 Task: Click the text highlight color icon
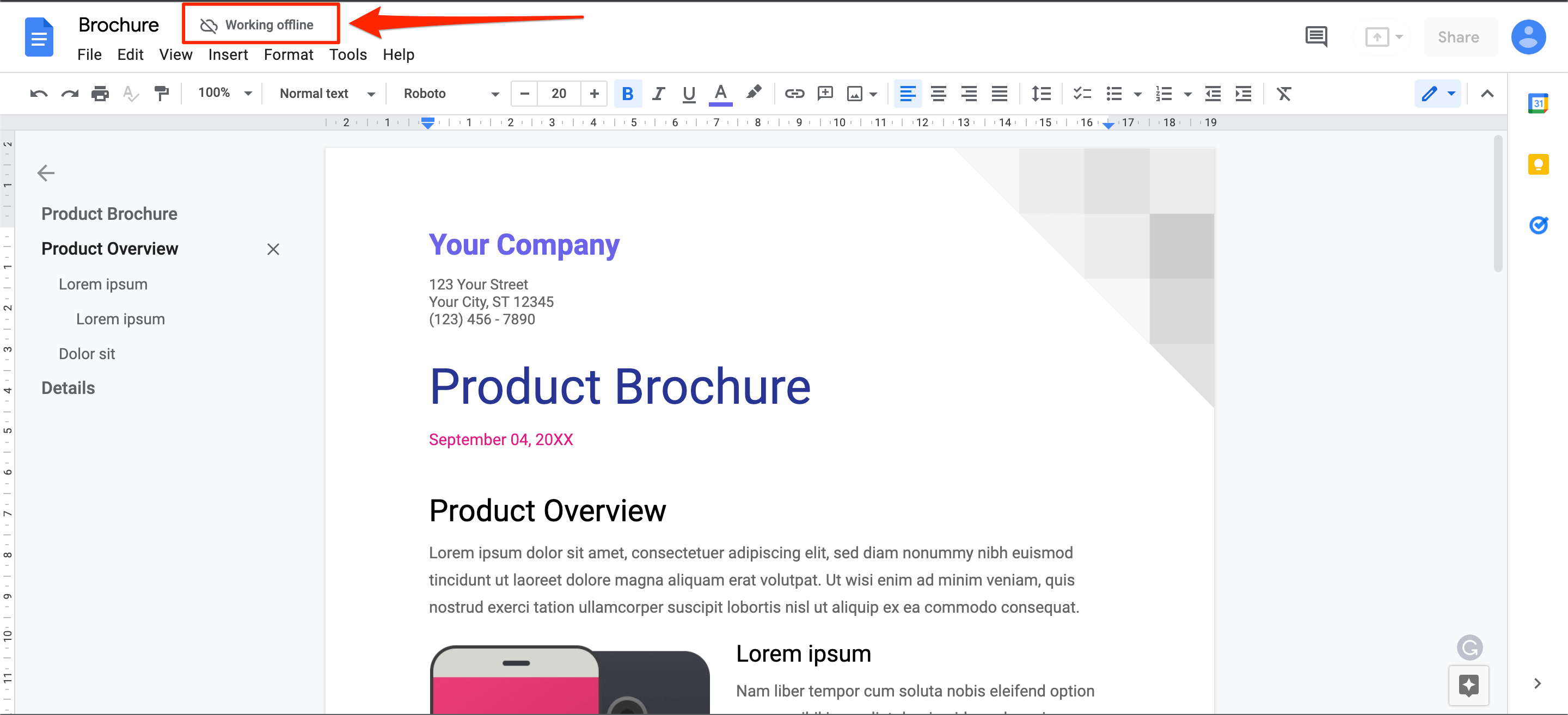pos(755,93)
